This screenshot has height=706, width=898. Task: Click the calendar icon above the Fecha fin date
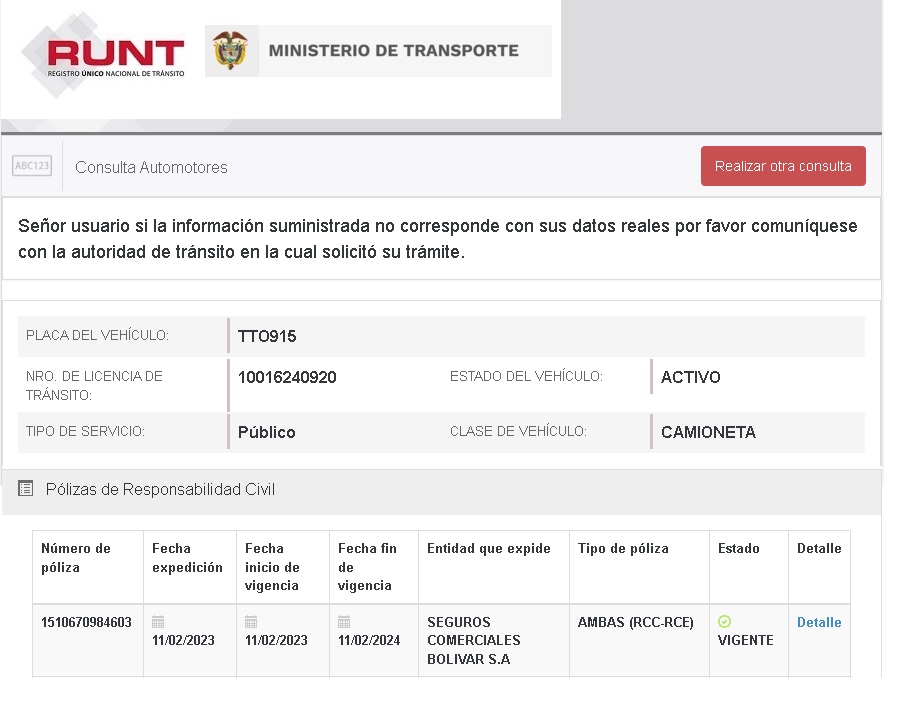[344, 622]
